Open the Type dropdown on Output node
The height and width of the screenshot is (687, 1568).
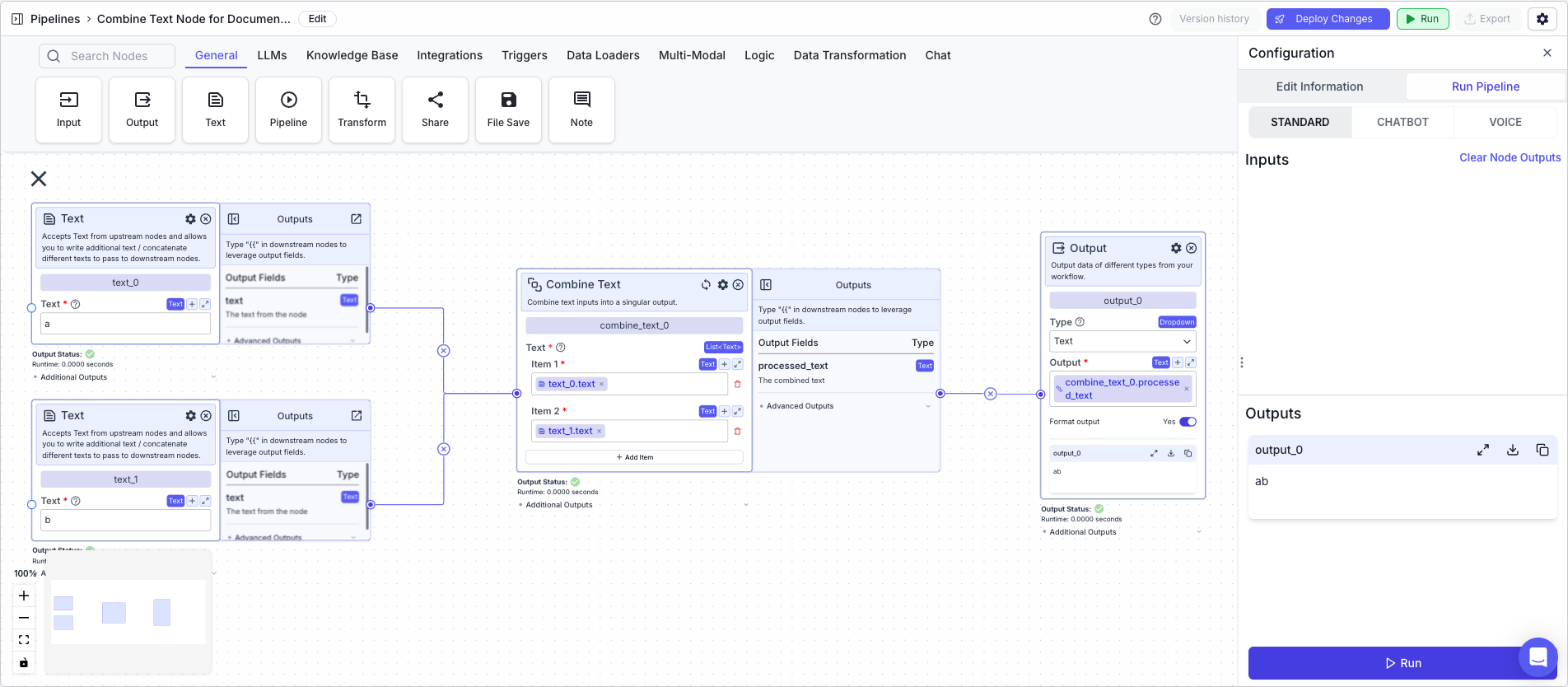(x=1122, y=341)
